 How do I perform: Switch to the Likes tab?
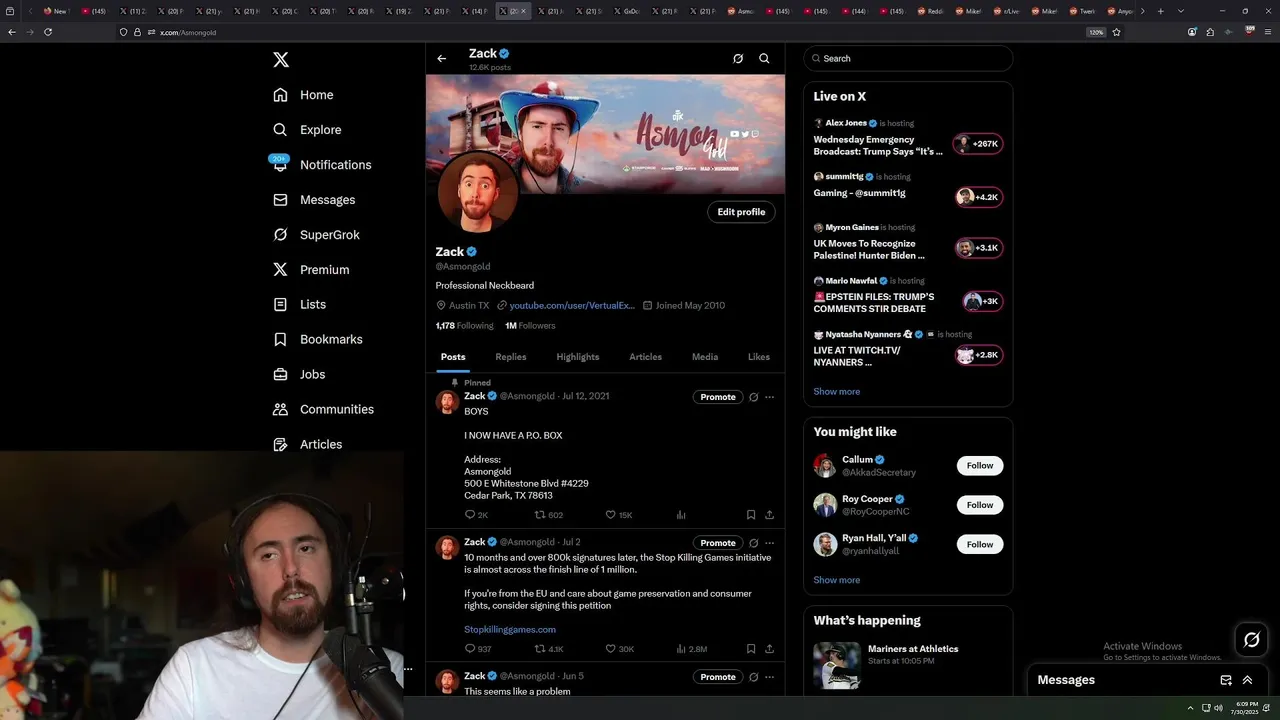pos(759,357)
